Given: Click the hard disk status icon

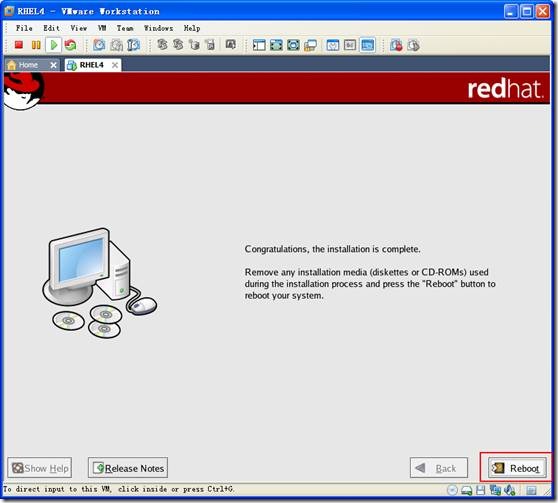Looking at the screenshot, I should click(x=467, y=490).
